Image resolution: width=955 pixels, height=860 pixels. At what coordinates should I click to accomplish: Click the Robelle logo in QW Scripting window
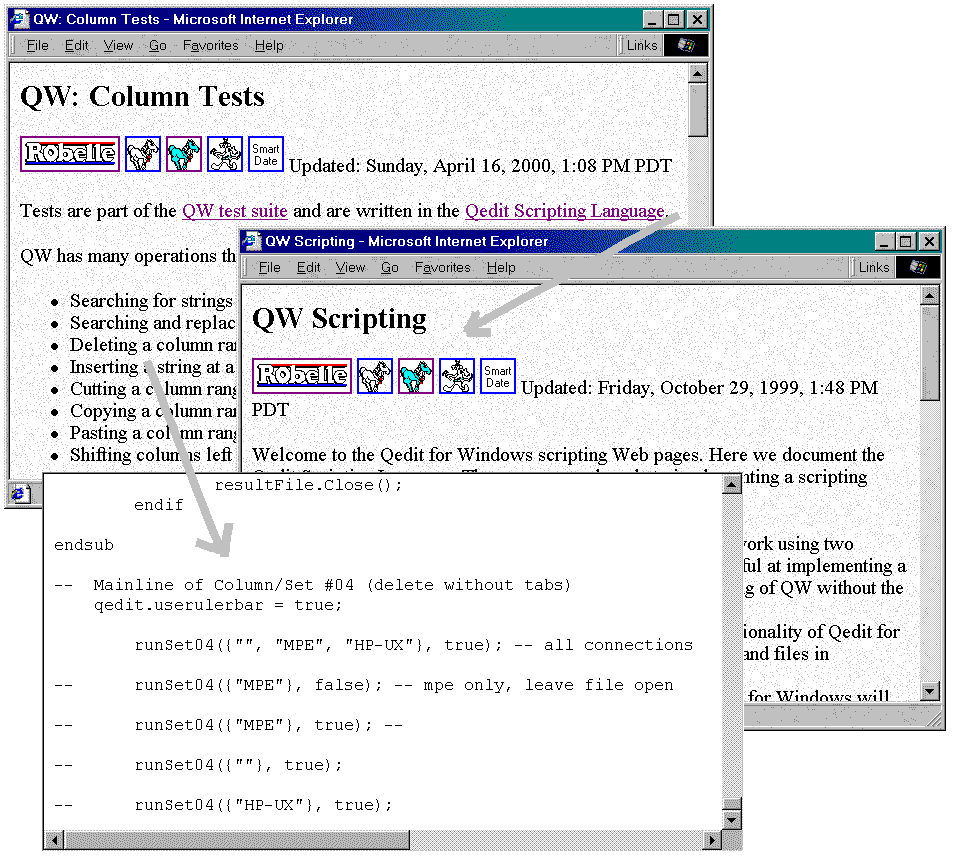point(302,376)
